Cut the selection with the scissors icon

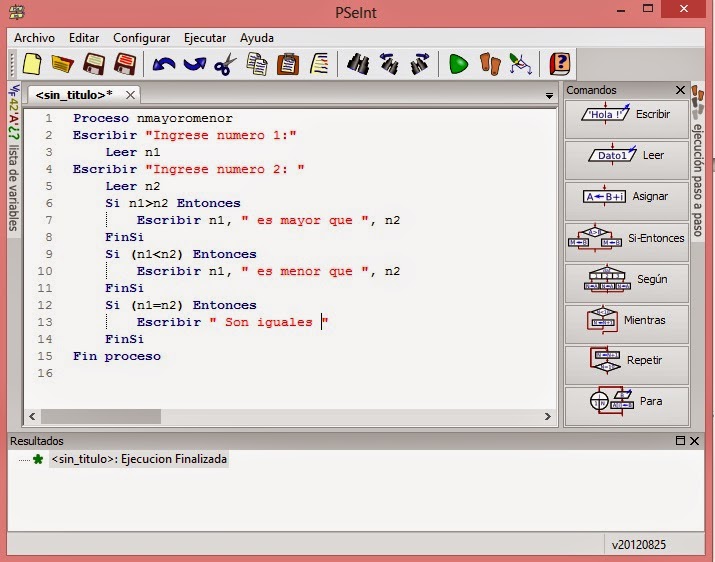tap(225, 64)
